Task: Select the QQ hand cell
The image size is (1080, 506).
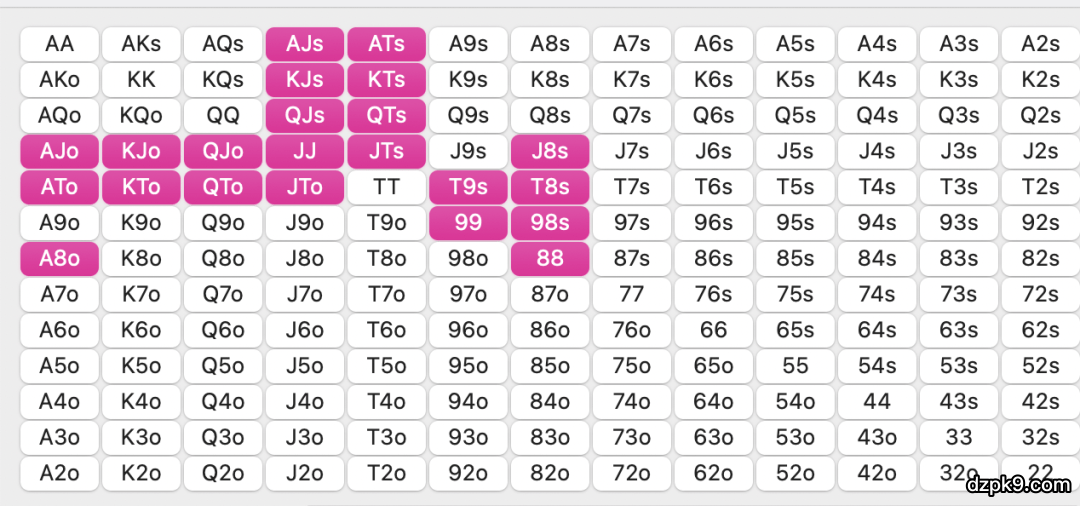Action: [x=223, y=115]
